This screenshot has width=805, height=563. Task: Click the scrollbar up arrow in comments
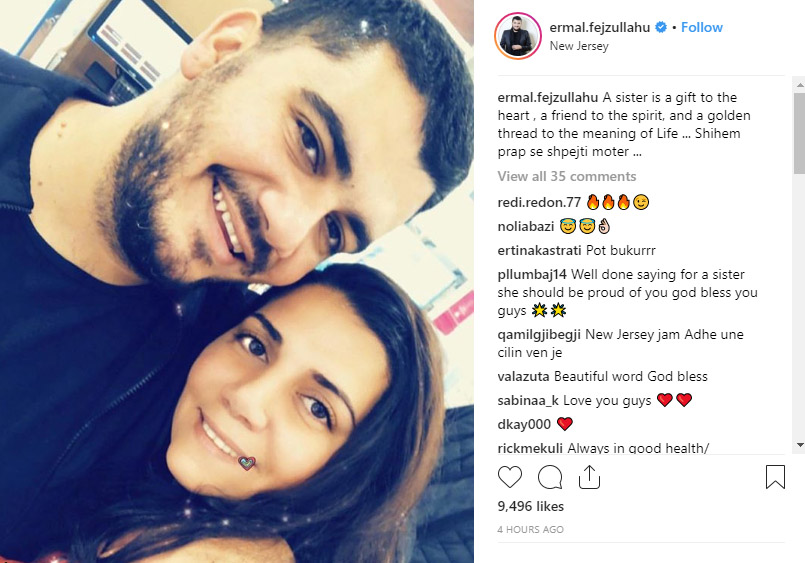(799, 84)
